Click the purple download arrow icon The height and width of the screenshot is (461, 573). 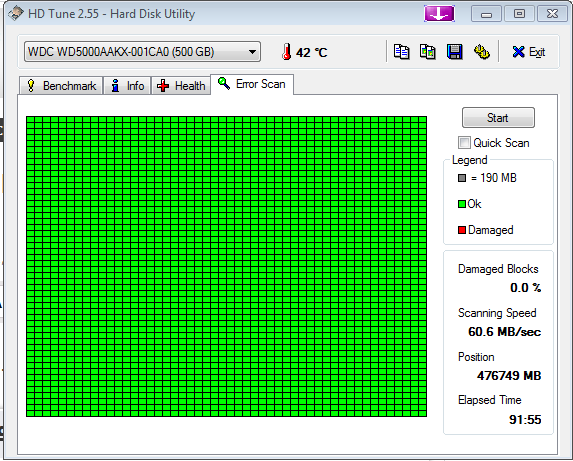tap(439, 14)
